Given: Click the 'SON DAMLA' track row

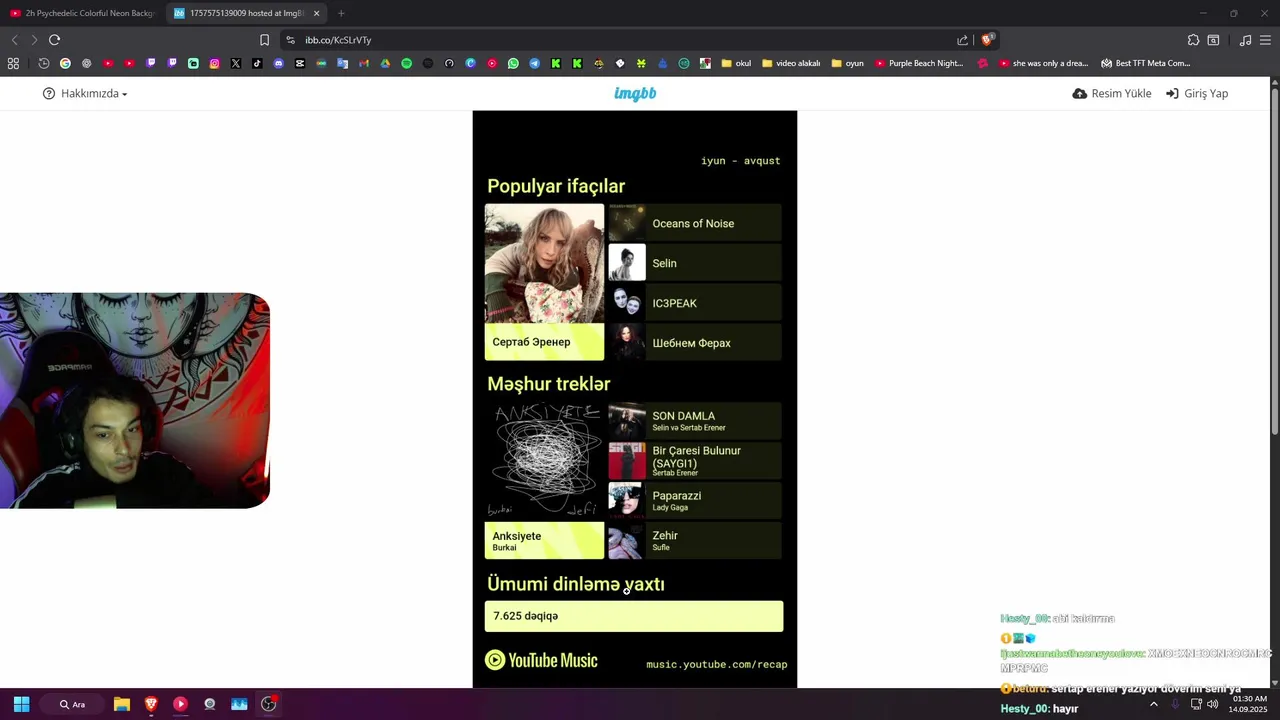Looking at the screenshot, I should pos(694,421).
